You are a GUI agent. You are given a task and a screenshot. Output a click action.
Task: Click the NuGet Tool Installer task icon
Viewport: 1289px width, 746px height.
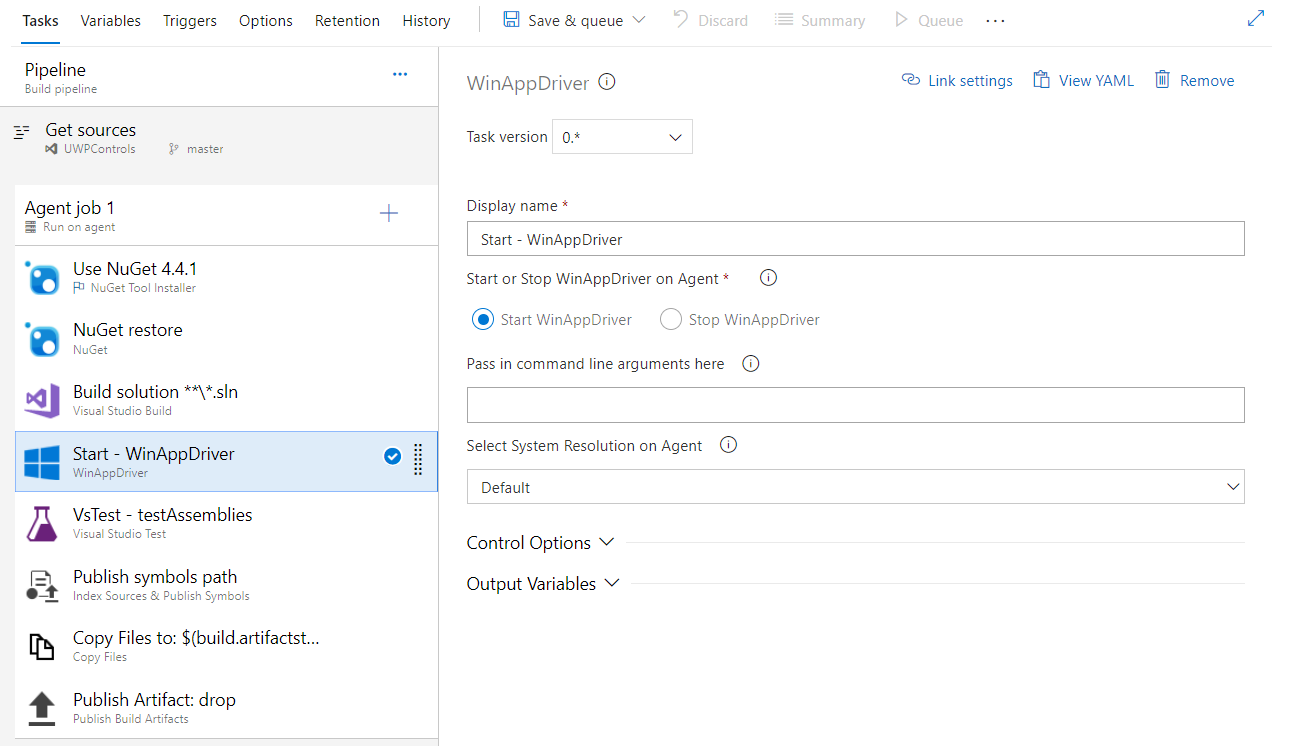pyautogui.click(x=43, y=279)
